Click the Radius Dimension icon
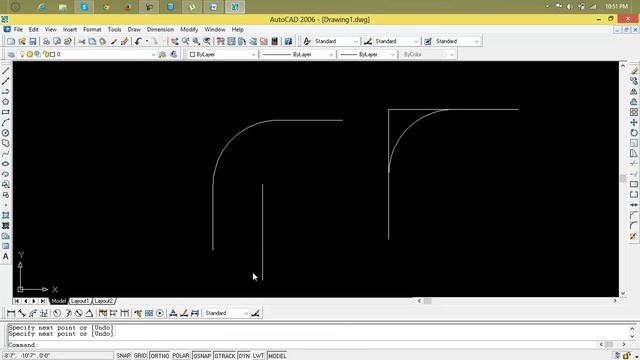The image size is (640, 360). click(57, 313)
